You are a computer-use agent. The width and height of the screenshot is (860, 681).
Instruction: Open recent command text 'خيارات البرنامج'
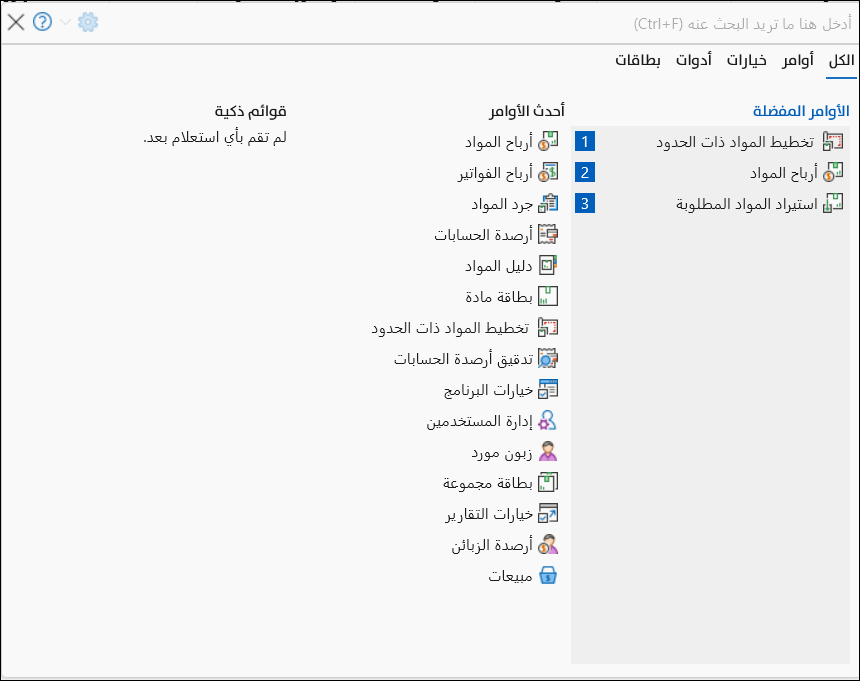[488, 390]
